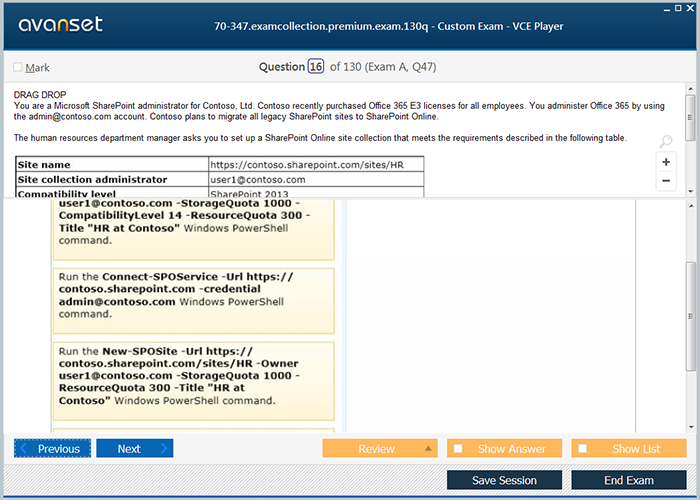
Task: Click the question text scroll-down arrow
Action: (x=691, y=192)
